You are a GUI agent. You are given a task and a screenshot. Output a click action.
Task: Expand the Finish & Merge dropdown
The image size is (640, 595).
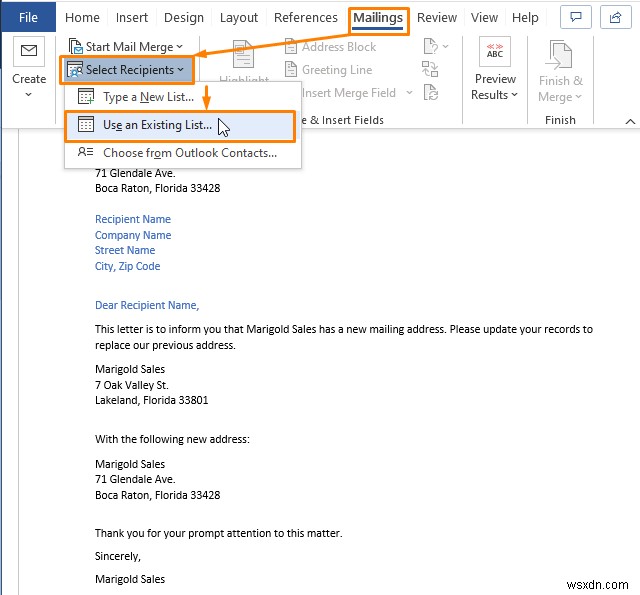(x=578, y=97)
